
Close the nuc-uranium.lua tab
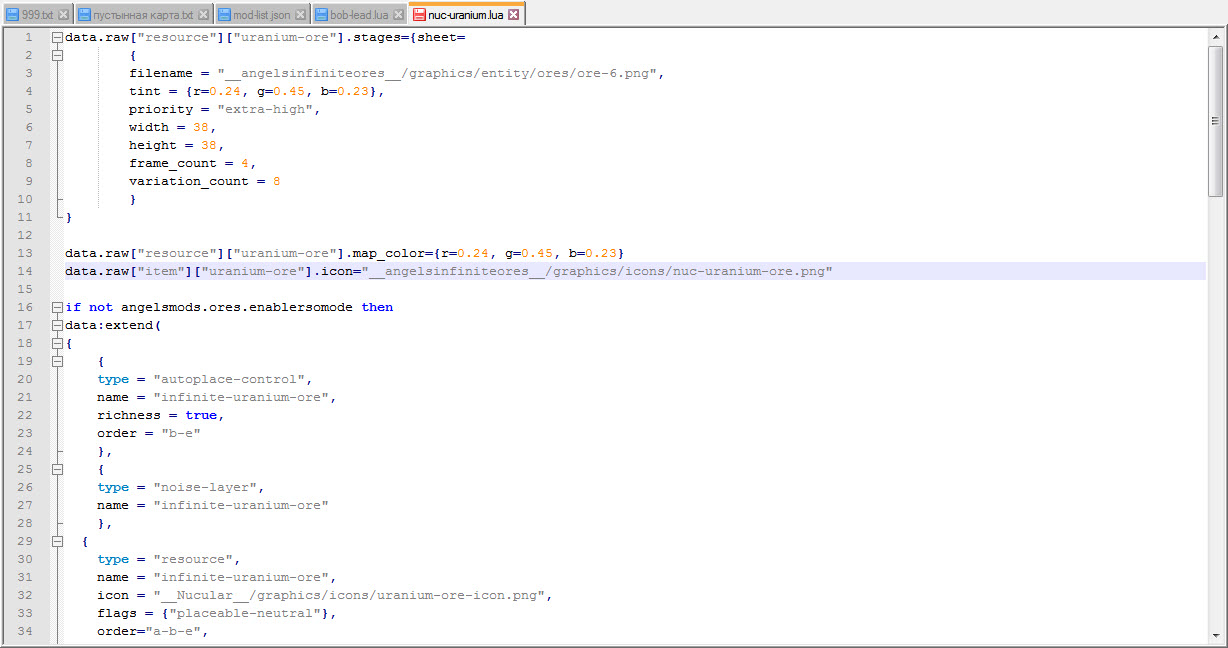pyautogui.click(x=514, y=15)
